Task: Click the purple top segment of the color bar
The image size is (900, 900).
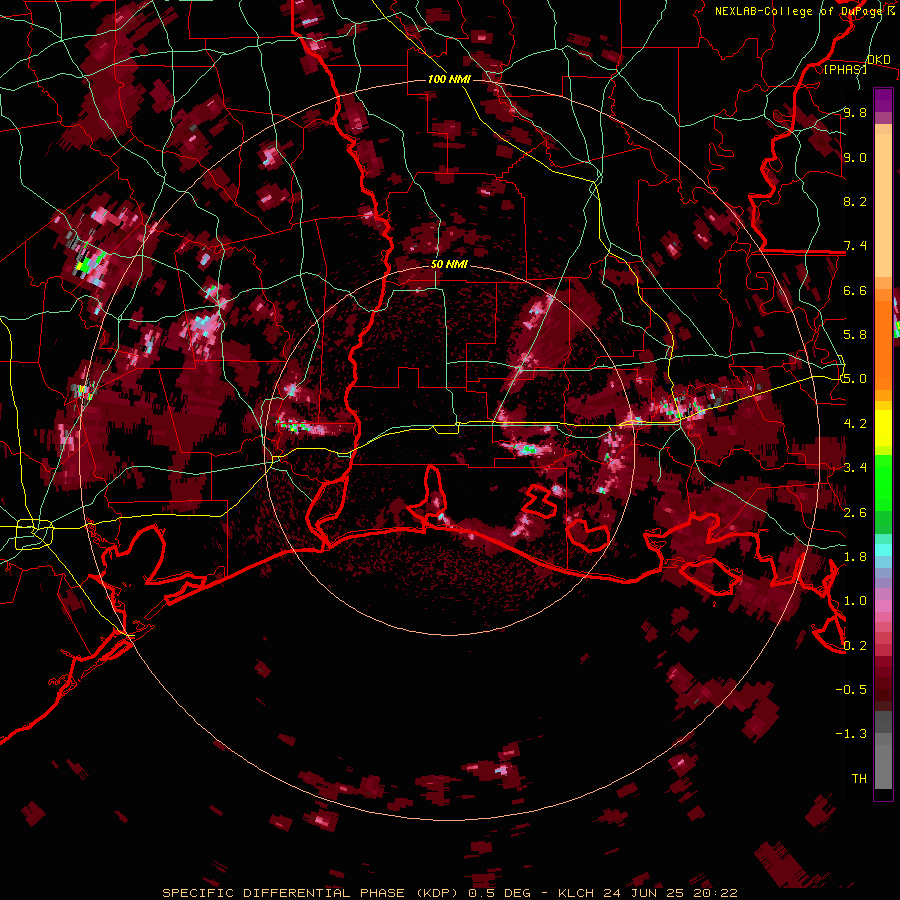Action: 883,100
